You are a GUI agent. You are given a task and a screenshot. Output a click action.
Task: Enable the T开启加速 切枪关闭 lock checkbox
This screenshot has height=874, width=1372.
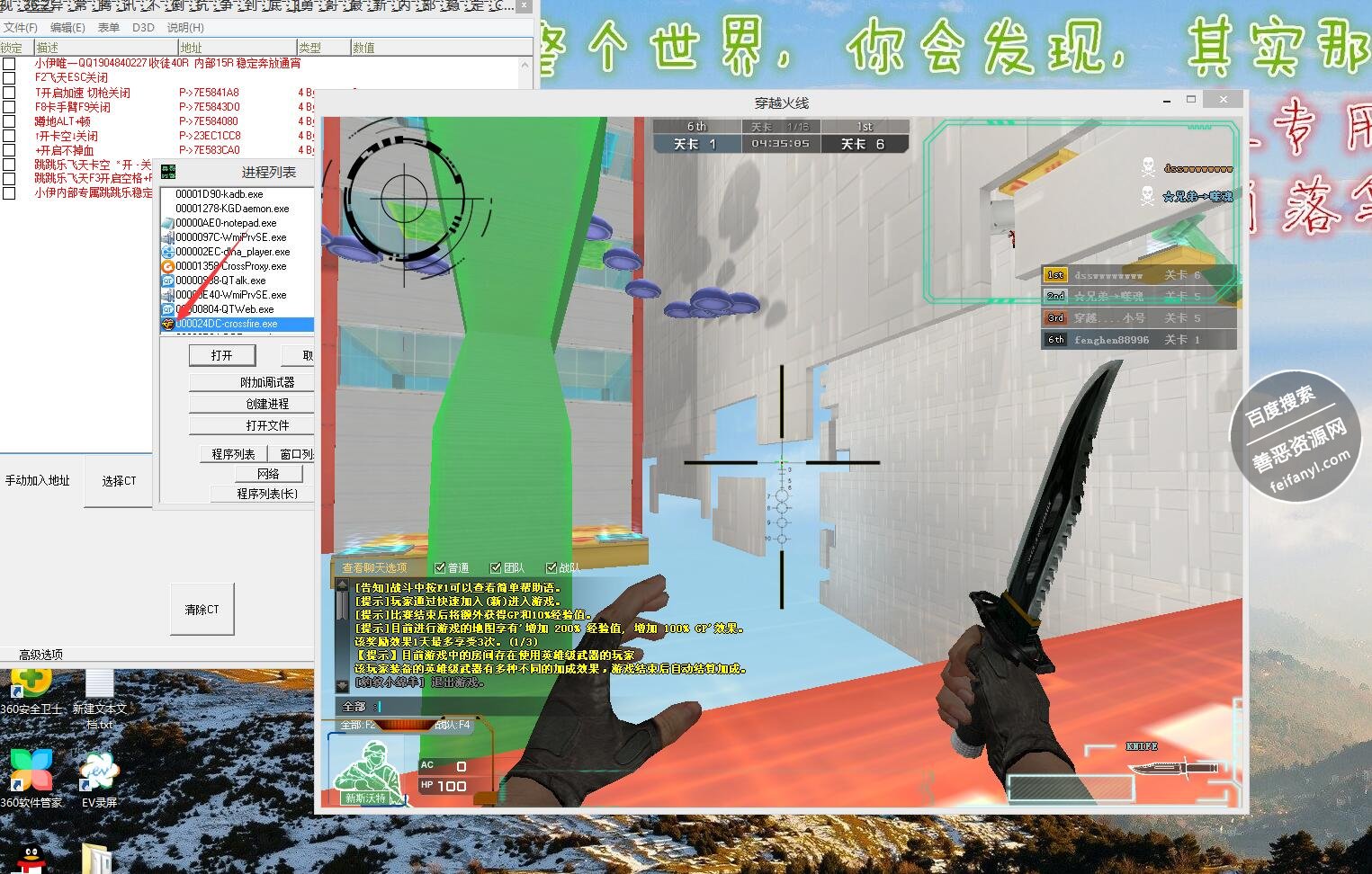[x=9, y=93]
